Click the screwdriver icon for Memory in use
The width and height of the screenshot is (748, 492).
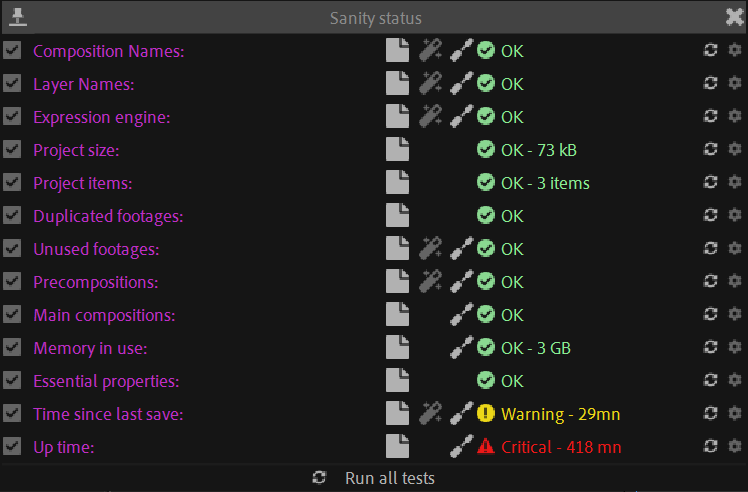tap(461, 348)
